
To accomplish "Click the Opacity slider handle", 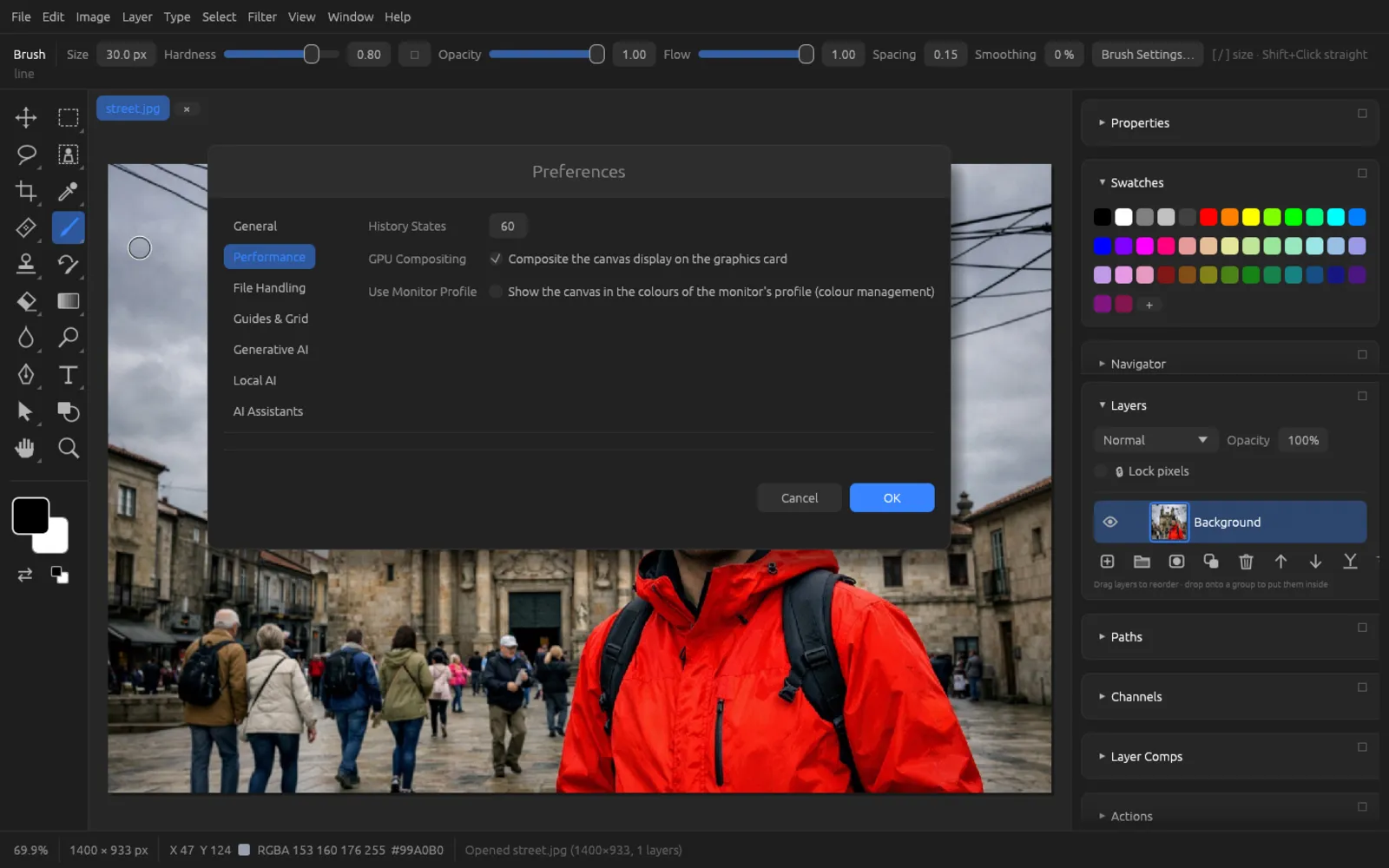I will pos(596,55).
